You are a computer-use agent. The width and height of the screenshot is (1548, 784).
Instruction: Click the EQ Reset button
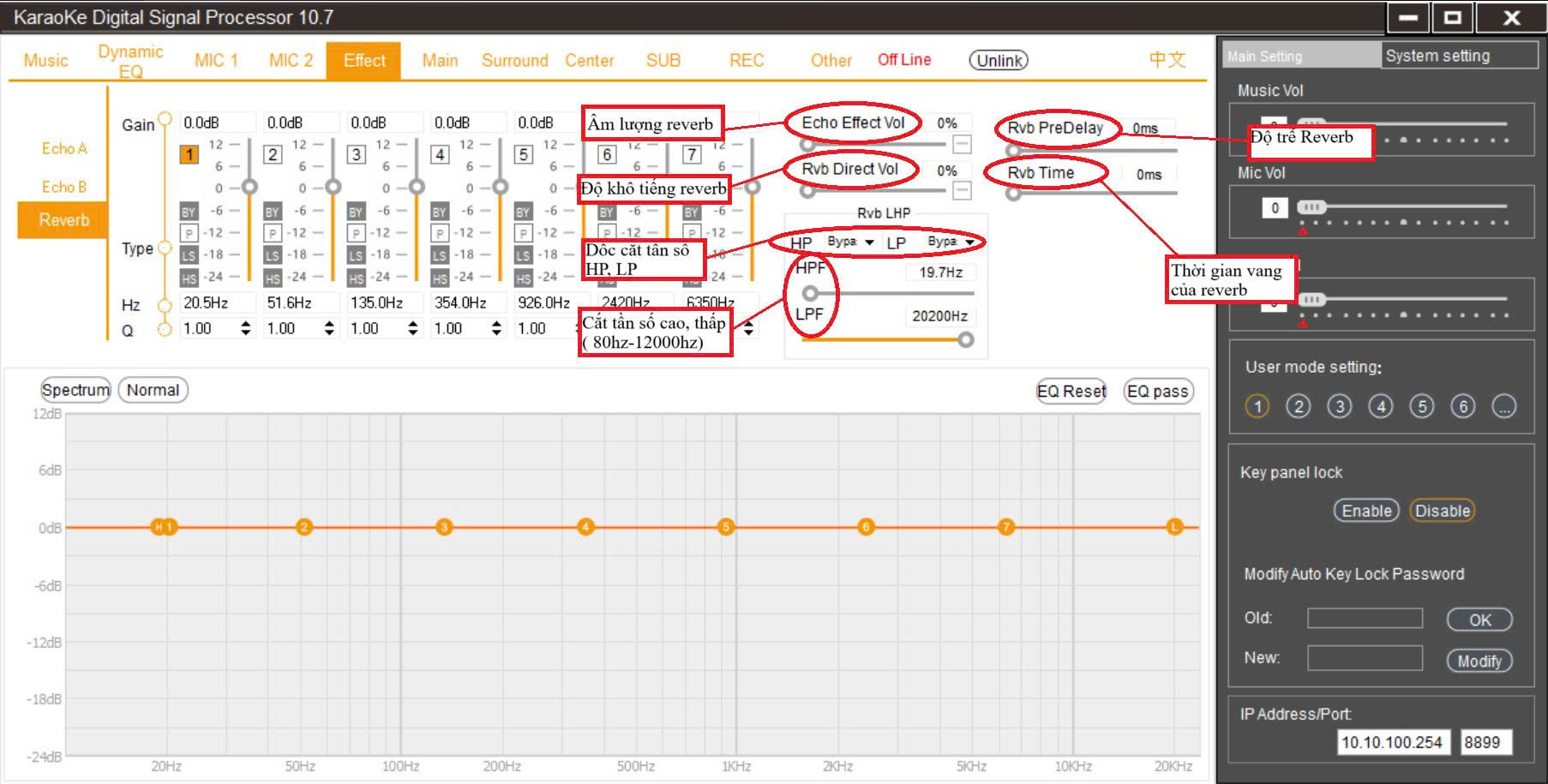click(1071, 391)
